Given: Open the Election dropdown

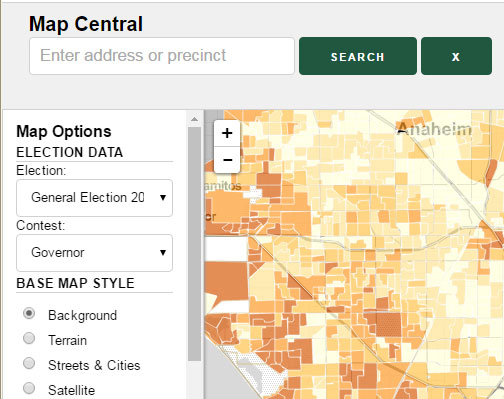Looking at the screenshot, I should (94, 198).
